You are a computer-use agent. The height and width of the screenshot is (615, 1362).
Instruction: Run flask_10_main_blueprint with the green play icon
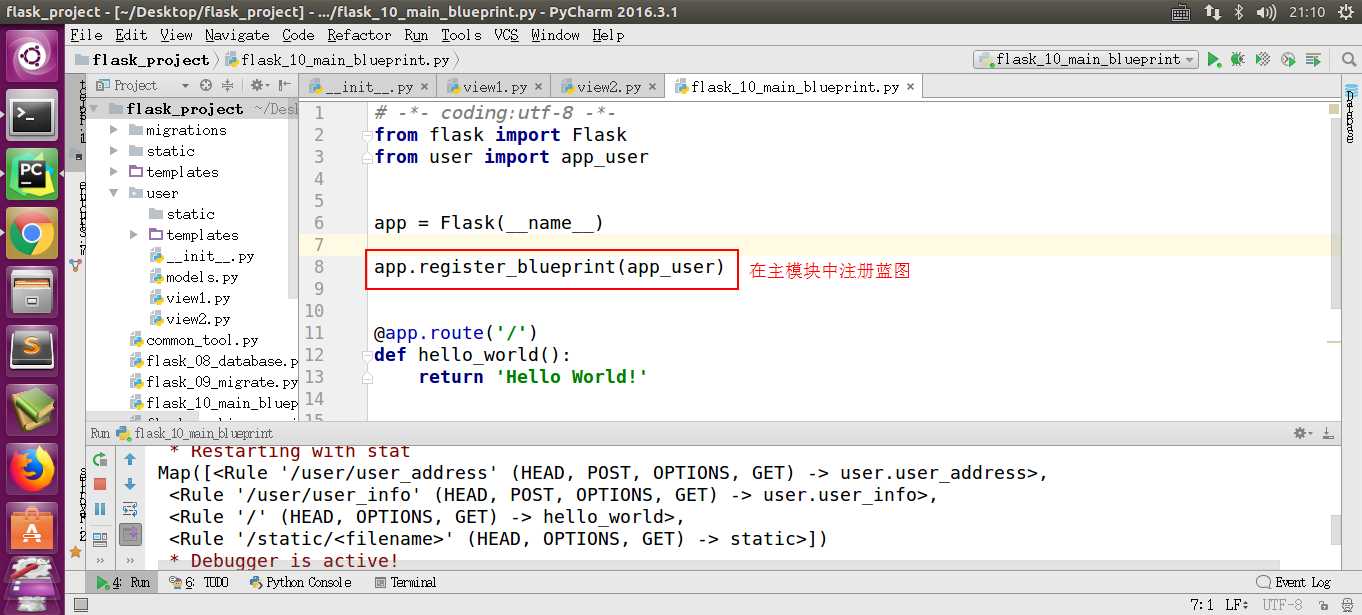point(1214,60)
